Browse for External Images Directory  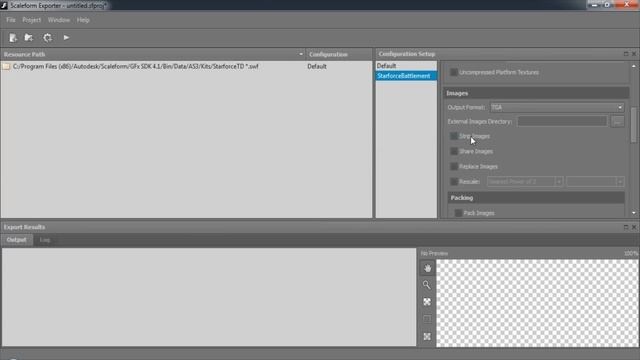[617, 122]
